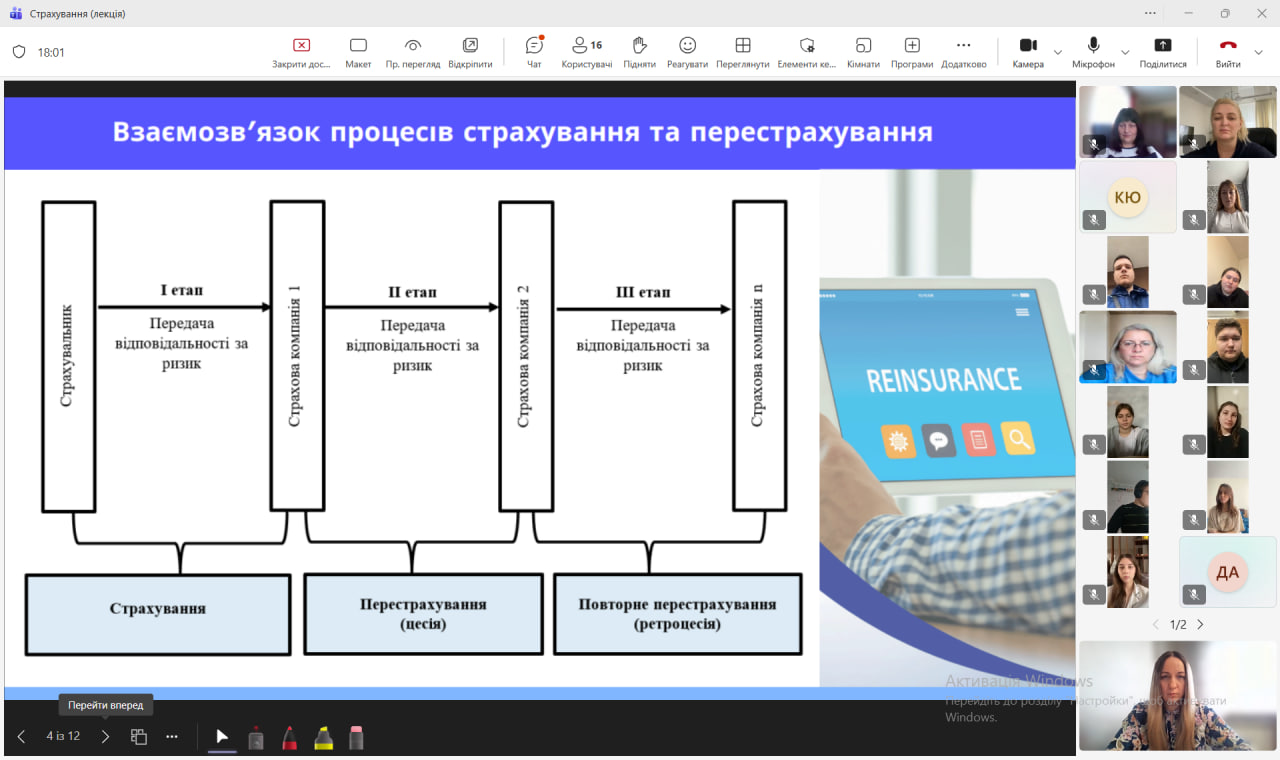Go to the next slide with the forward arrow
Screen dimensions: 1280x760
point(105,737)
